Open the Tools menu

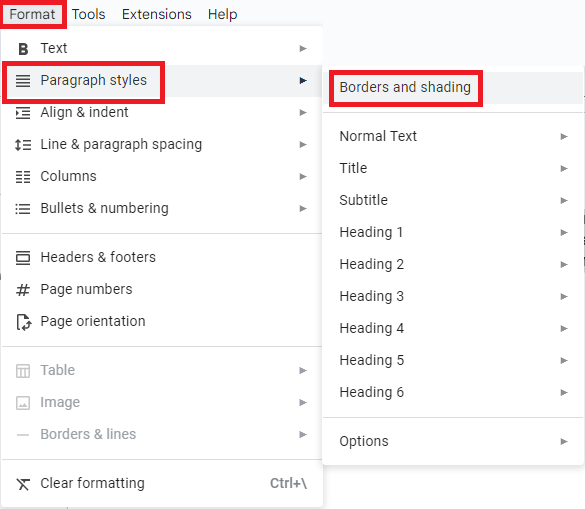88,14
